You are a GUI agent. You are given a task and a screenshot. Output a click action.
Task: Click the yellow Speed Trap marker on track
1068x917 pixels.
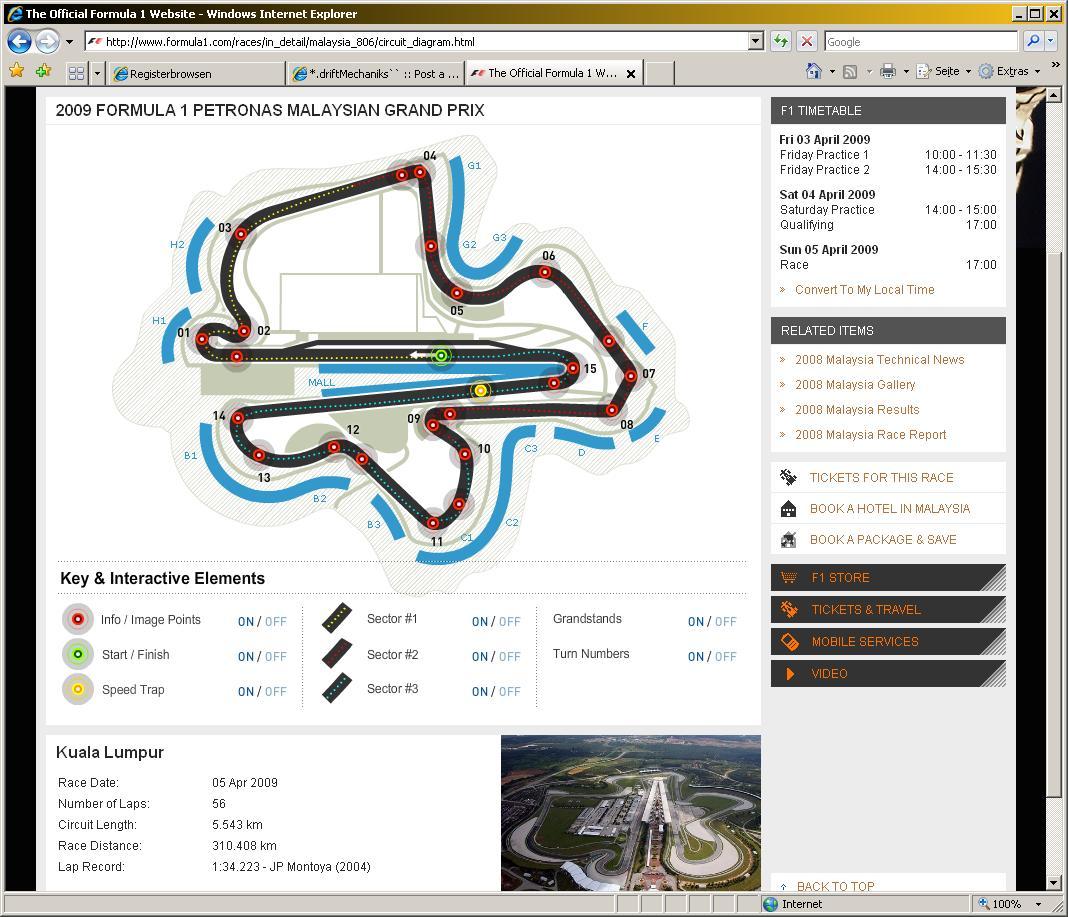480,390
